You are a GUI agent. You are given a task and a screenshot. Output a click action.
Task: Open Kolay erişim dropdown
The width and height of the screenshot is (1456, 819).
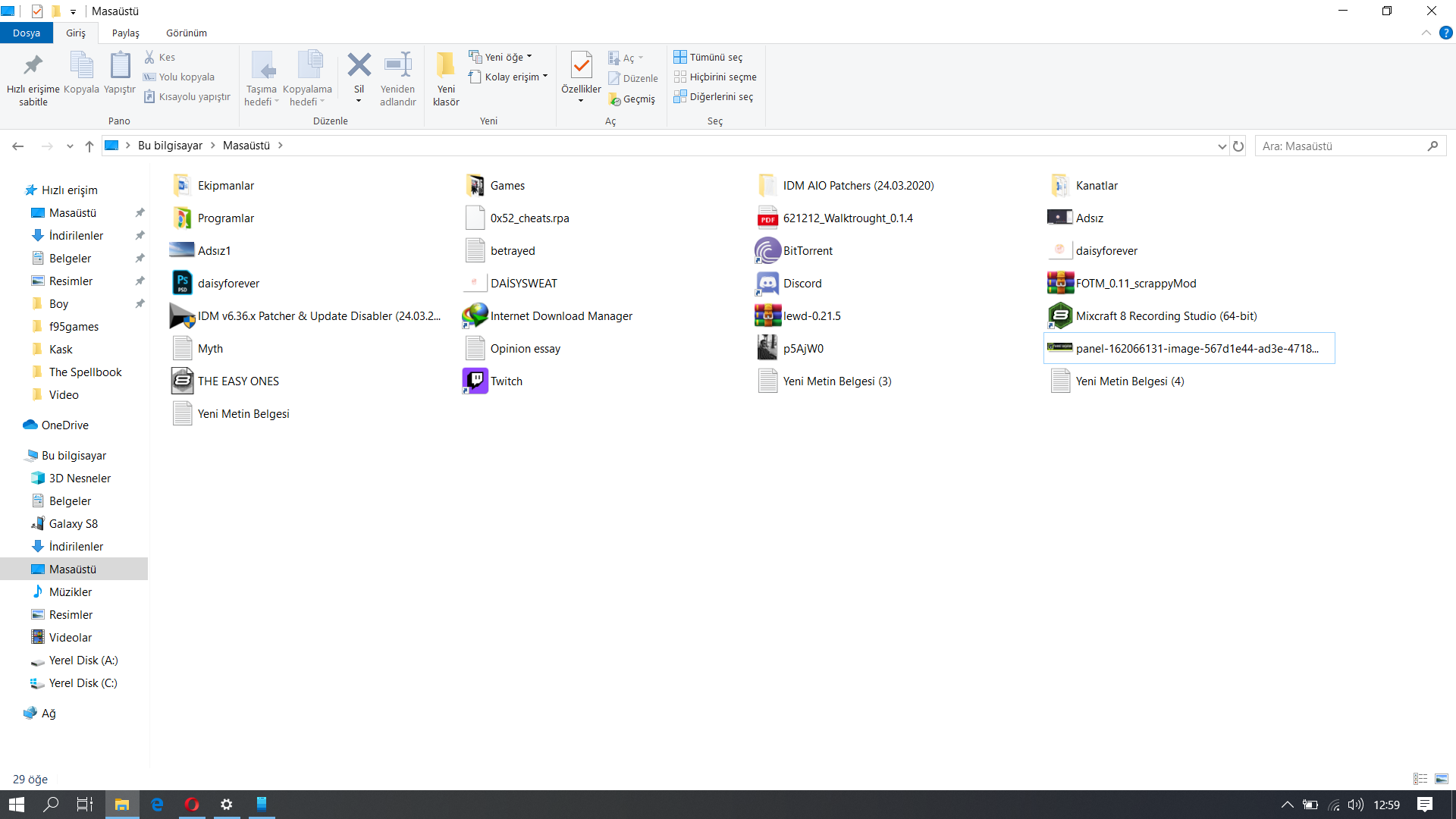tap(508, 77)
